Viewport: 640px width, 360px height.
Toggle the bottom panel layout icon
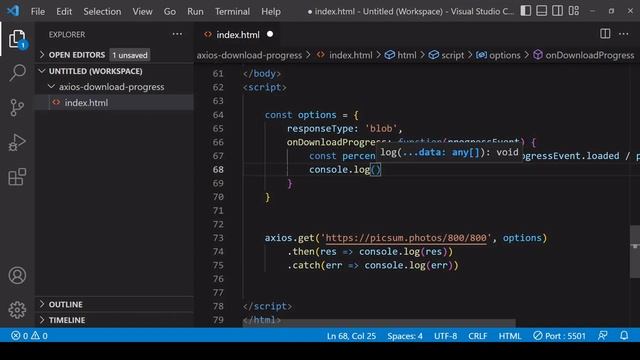[x=542, y=11]
